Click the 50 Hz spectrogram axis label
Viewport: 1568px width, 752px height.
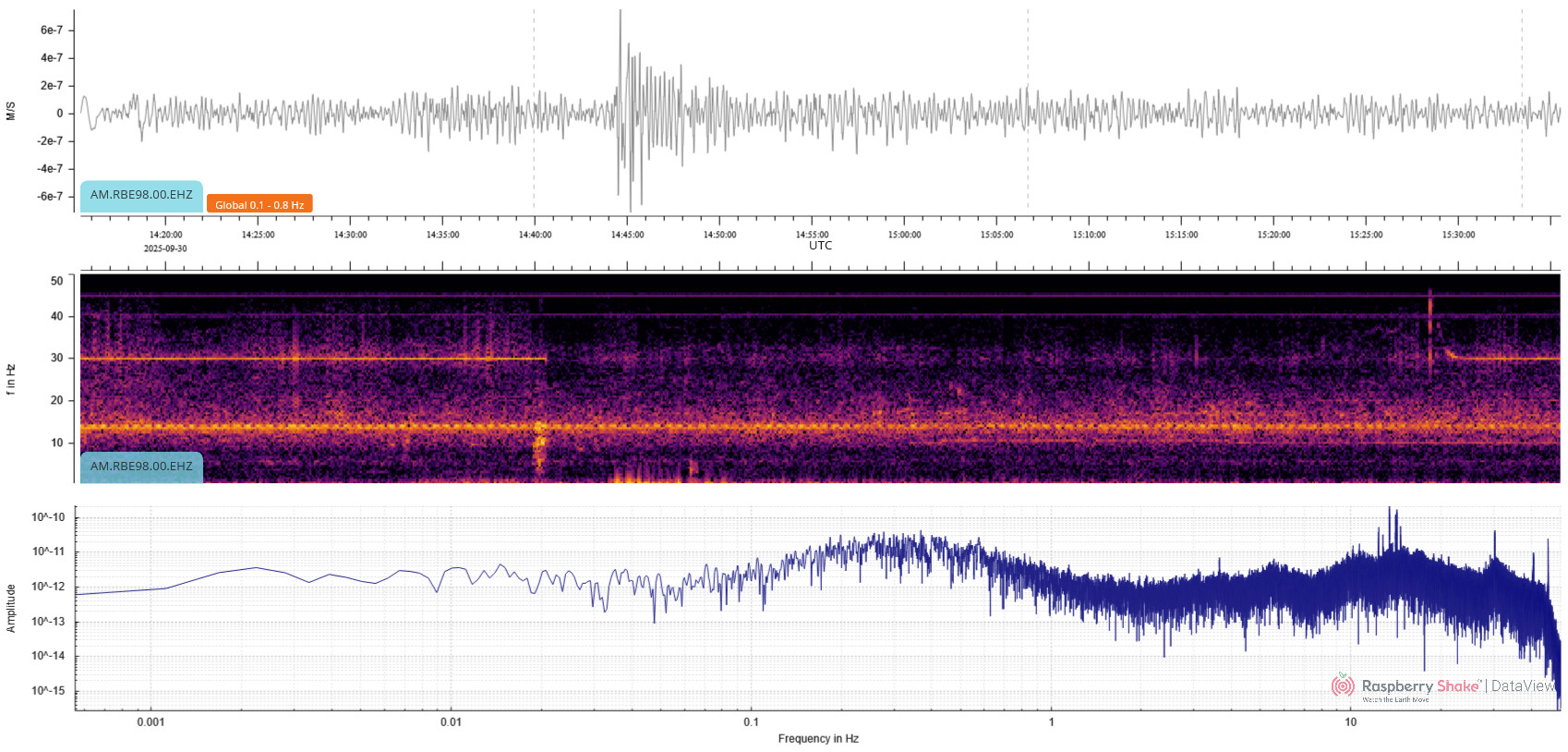pyautogui.click(x=57, y=281)
